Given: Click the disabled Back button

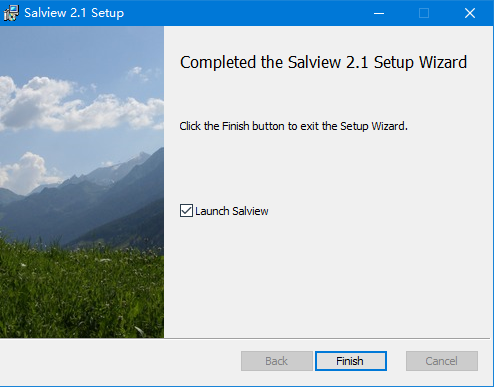Looking at the screenshot, I should point(277,361).
